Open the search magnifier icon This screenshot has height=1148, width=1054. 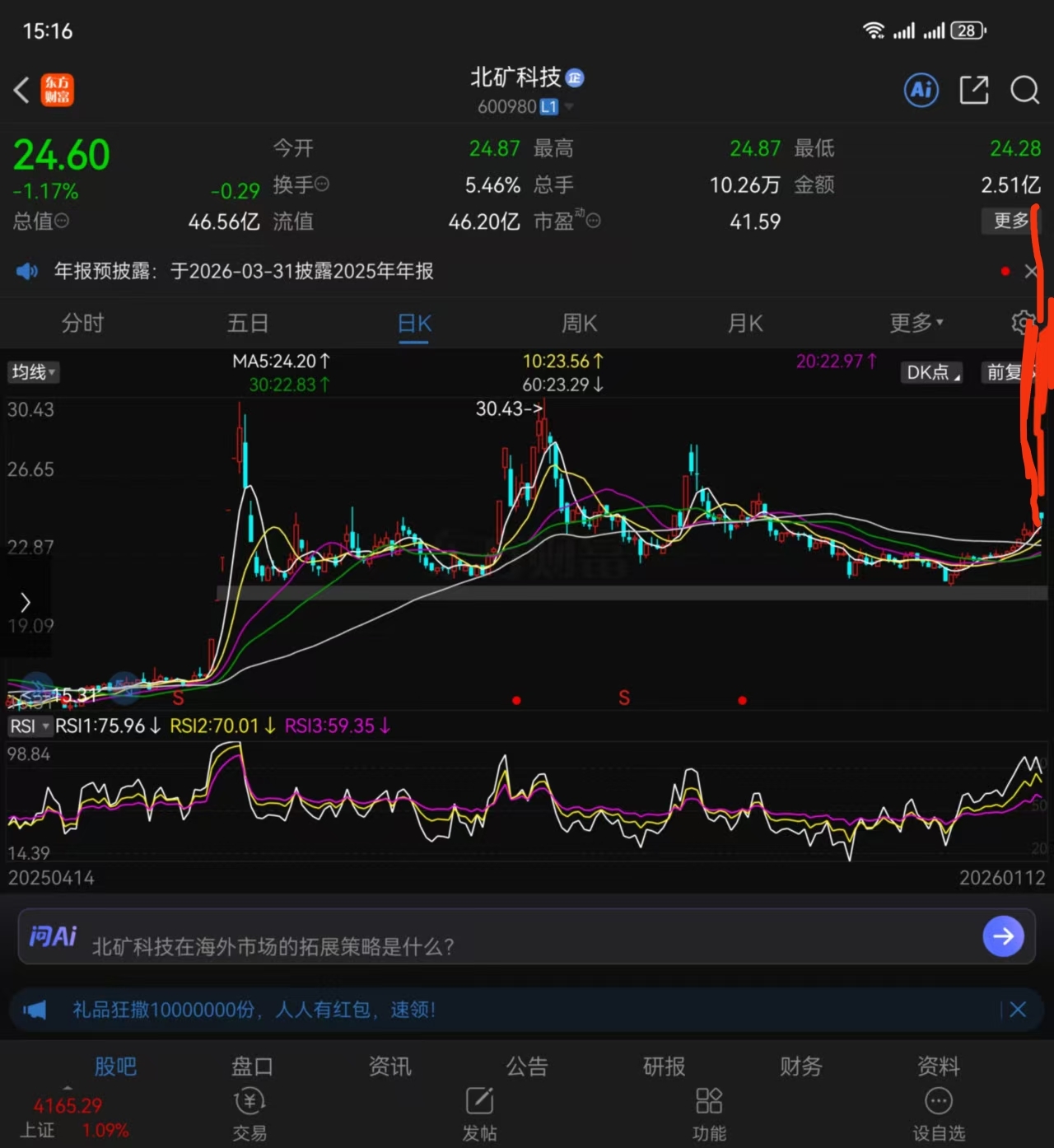point(1024,90)
